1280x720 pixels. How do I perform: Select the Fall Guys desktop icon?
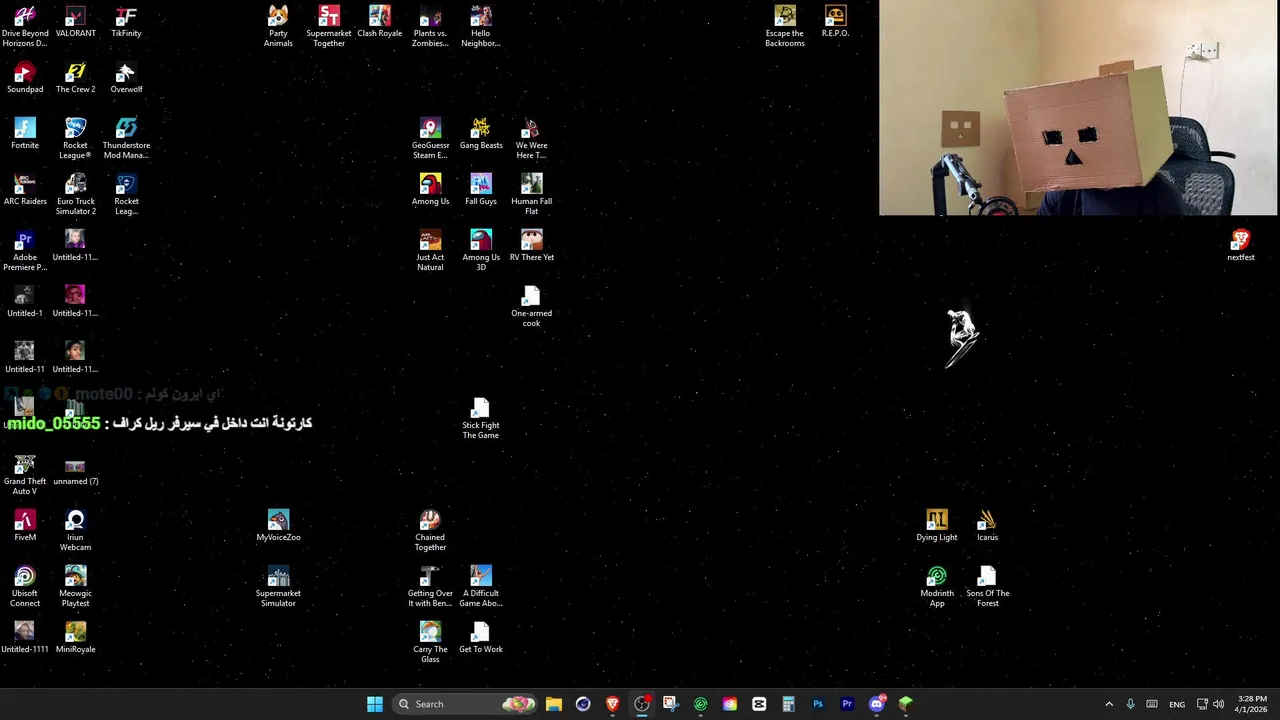[x=481, y=190]
